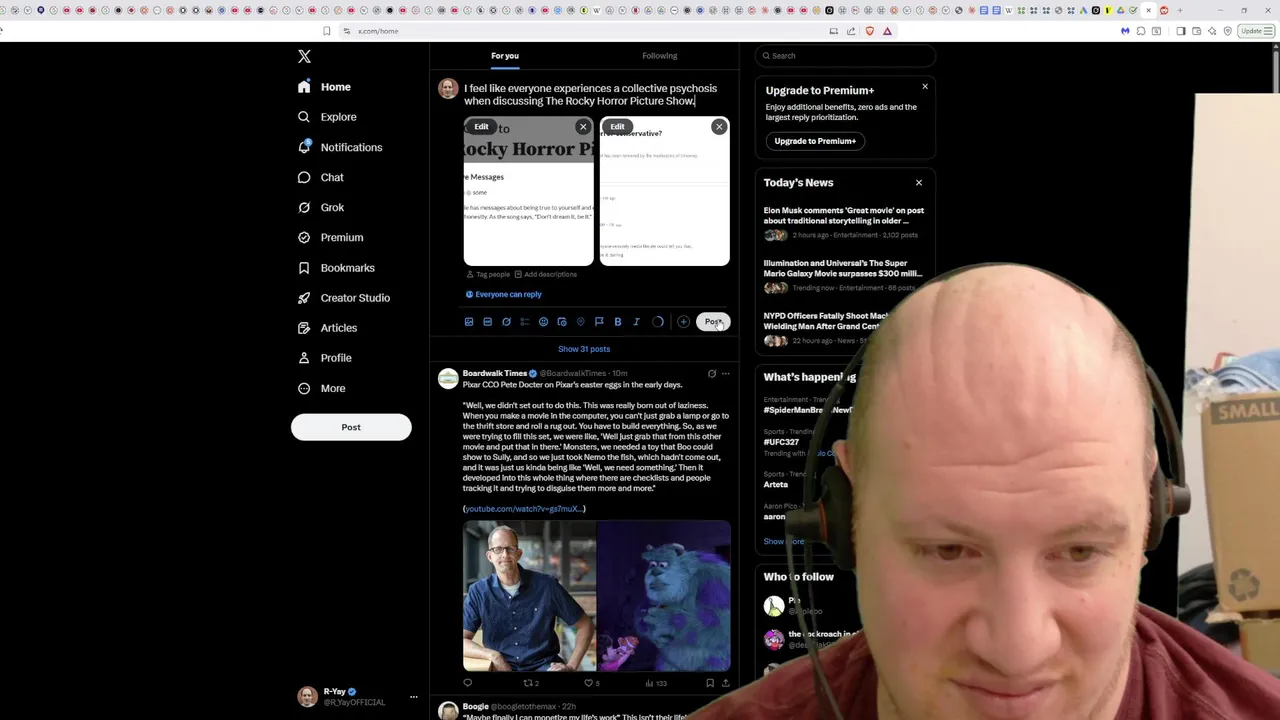The height and width of the screenshot is (720, 1280).
Task: Toggle bold formatting in composer
Action: tap(618, 322)
